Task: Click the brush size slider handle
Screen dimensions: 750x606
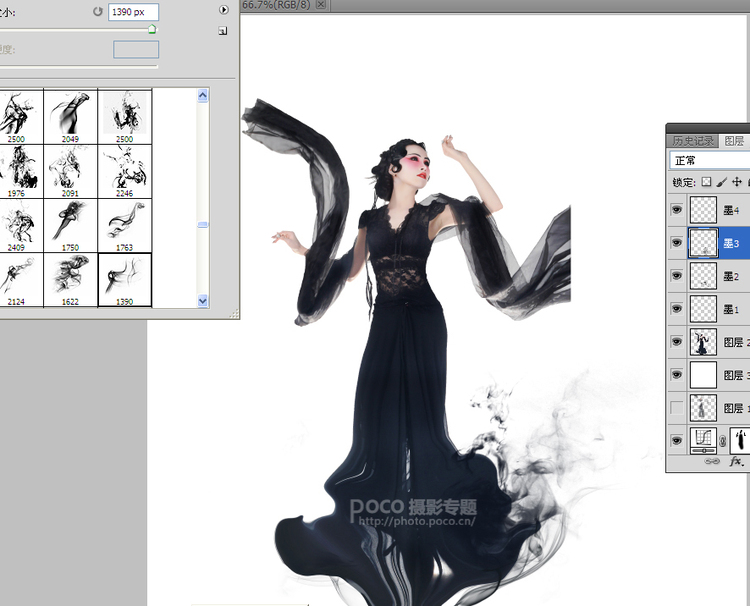Action: pyautogui.click(x=152, y=29)
